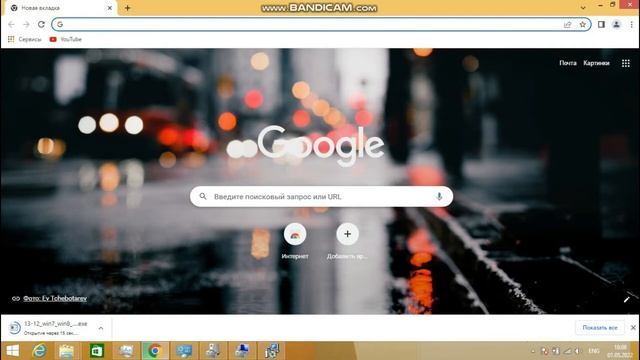Open the YouTube bookmark

pos(66,39)
